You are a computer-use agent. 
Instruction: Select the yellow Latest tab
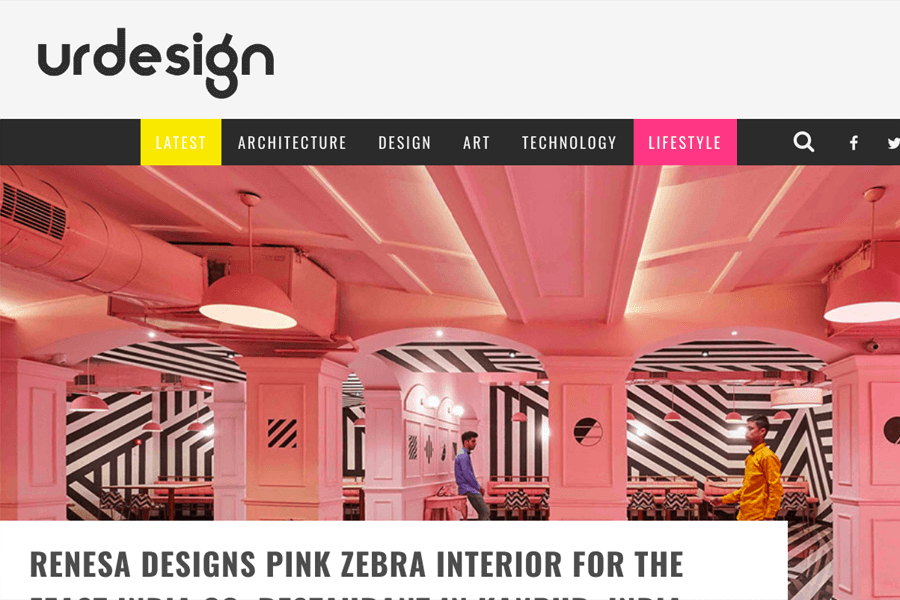(181, 142)
